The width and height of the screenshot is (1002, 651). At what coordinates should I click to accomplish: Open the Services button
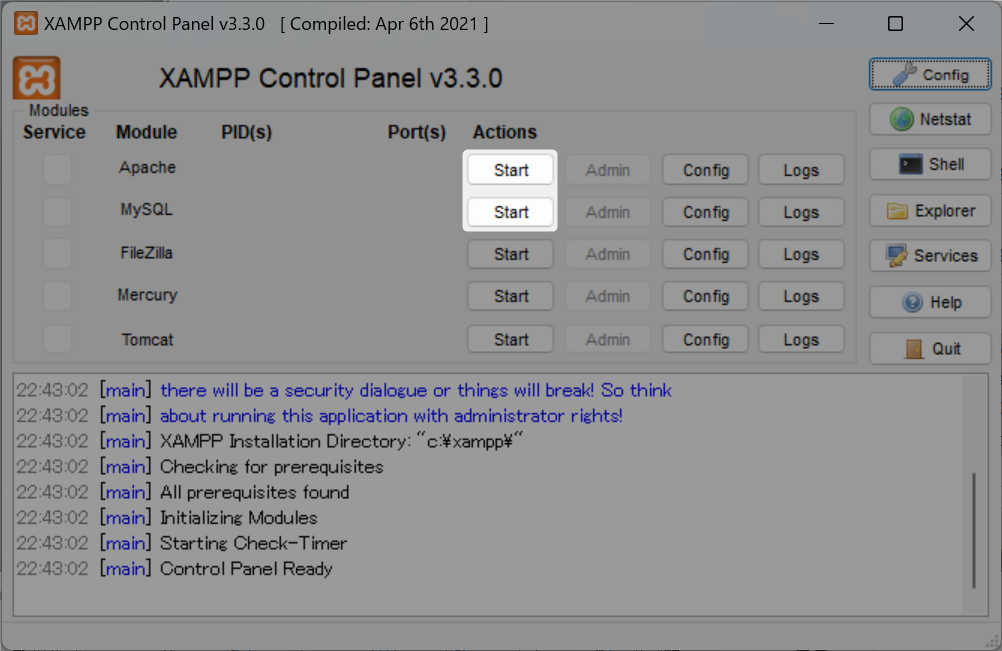(x=930, y=256)
